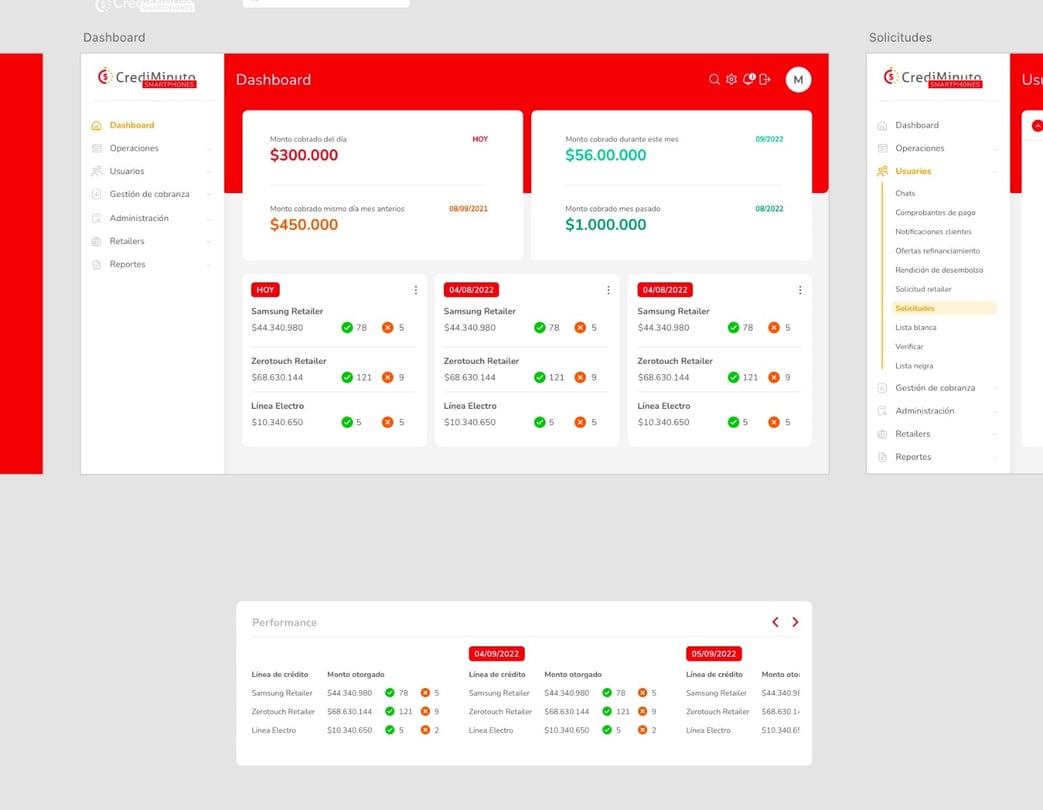Click Comprobantes de pago submenu link
The image size is (1043, 810).
point(935,212)
